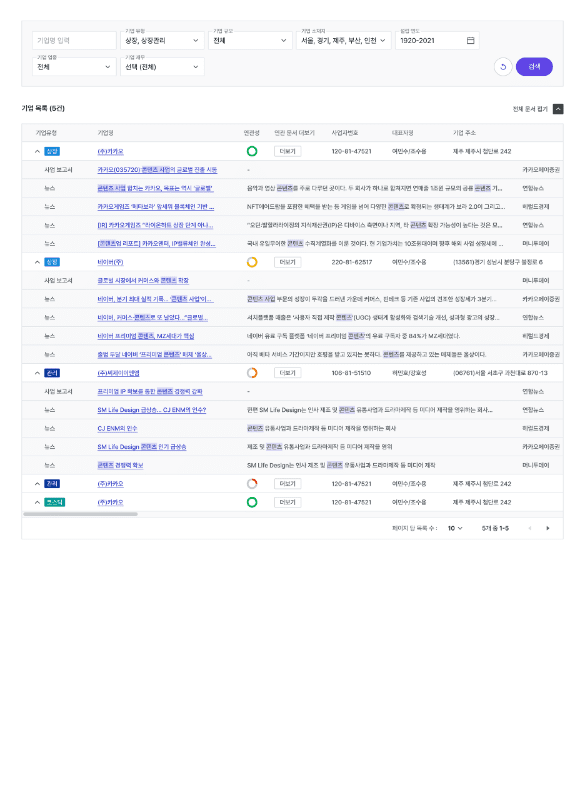Click 더보기 in the 220-81-62517 row

(x=287, y=262)
